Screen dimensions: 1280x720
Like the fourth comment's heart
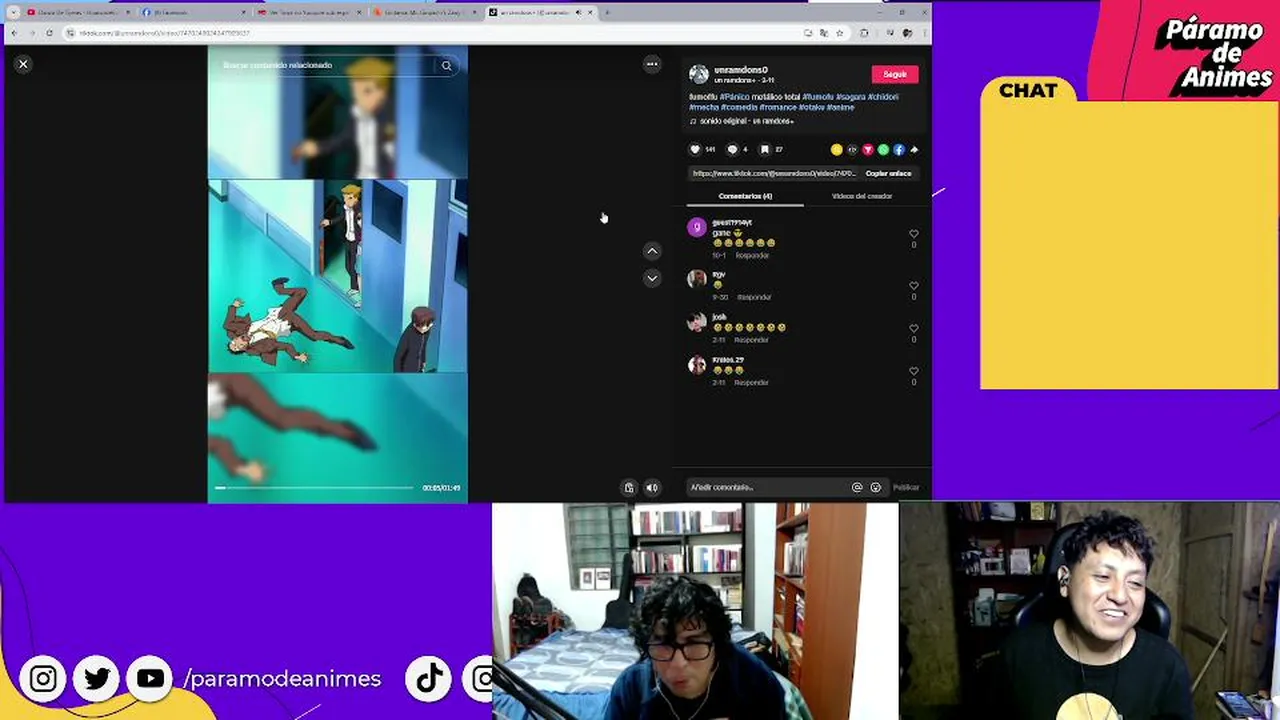coord(913,371)
